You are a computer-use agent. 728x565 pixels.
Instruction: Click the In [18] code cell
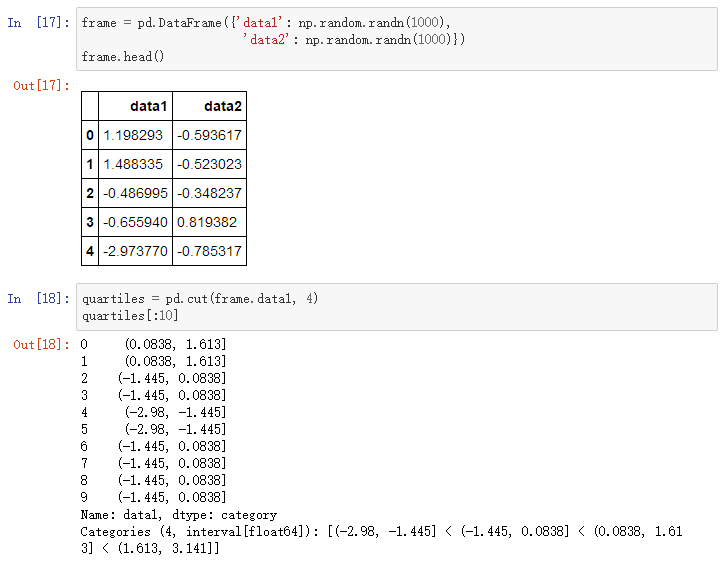(396, 307)
